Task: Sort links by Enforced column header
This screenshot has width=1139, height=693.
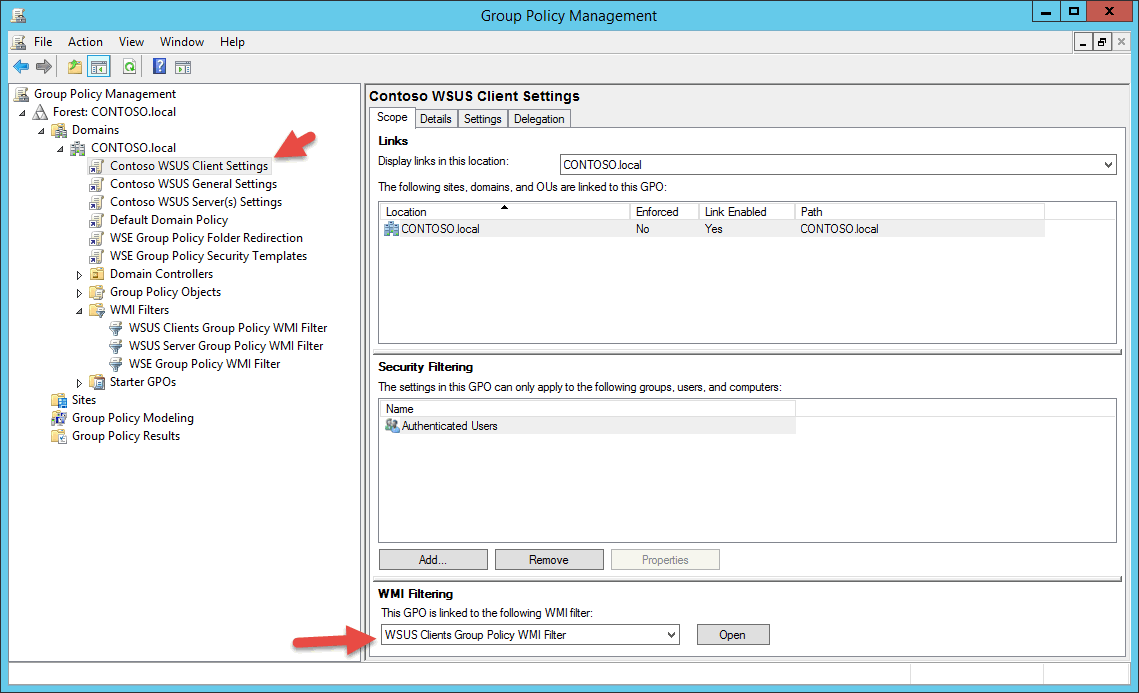Action: (x=664, y=211)
